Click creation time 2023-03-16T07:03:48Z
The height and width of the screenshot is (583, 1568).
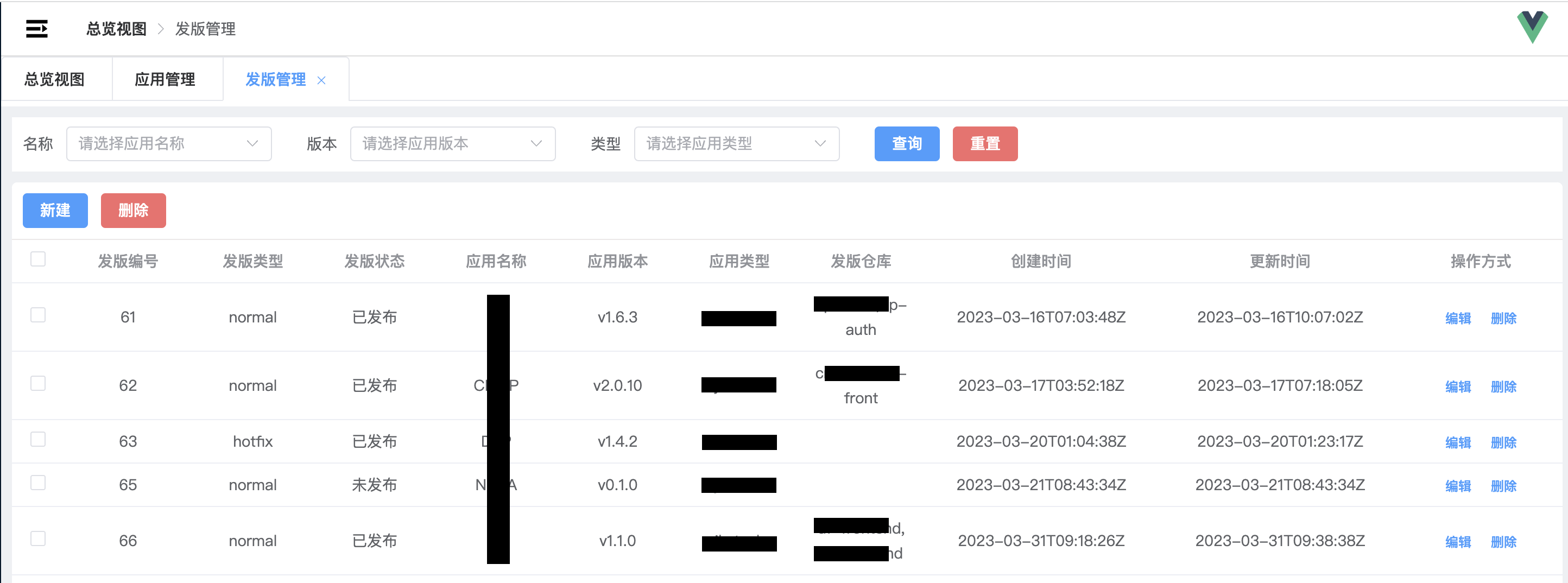(x=1041, y=317)
